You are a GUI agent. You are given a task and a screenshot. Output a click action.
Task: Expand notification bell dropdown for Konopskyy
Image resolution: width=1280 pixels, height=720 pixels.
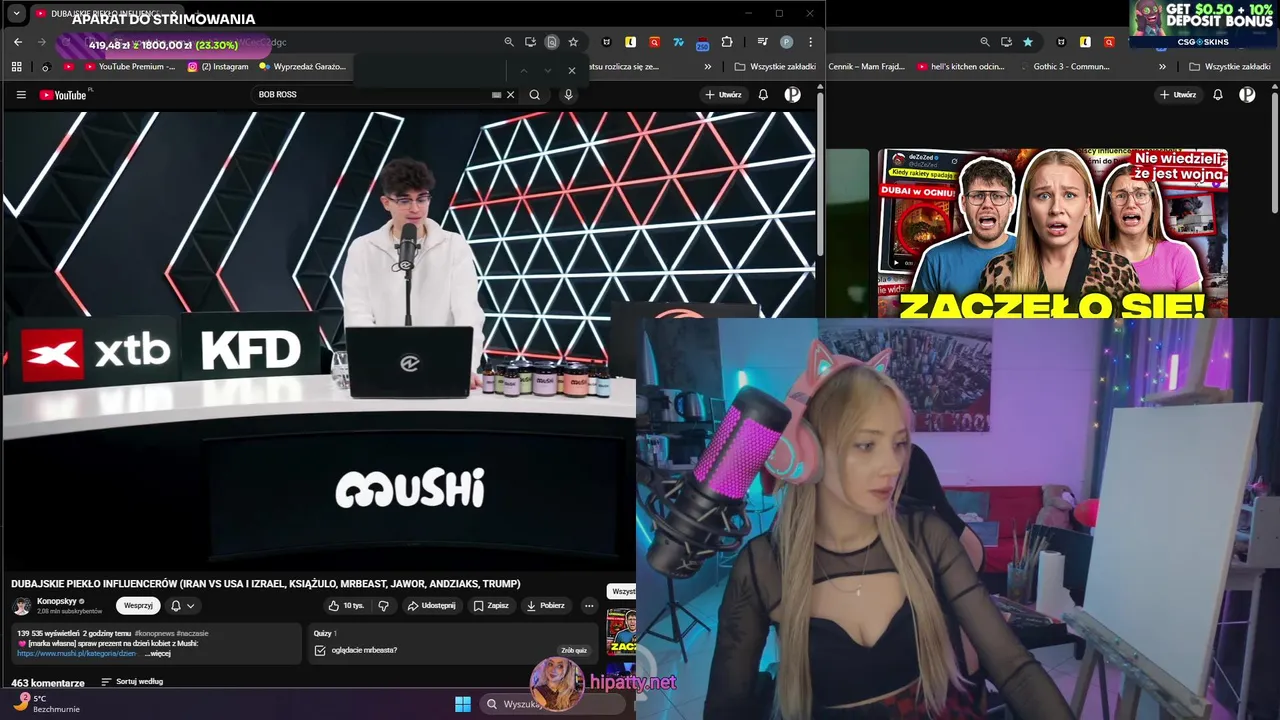182,606
